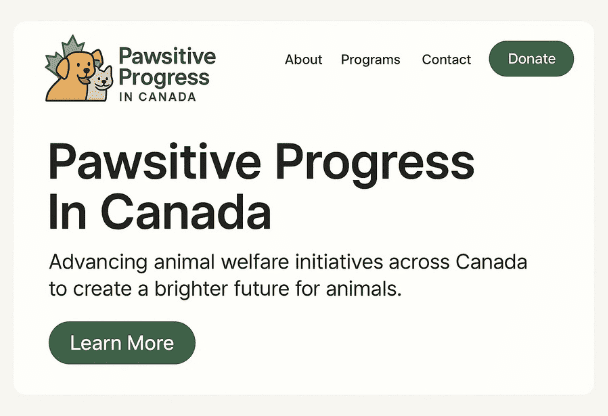Viewport: 608px width, 416px height.
Task: Click the green maple leaf behind the pets
Action: [x=72, y=46]
